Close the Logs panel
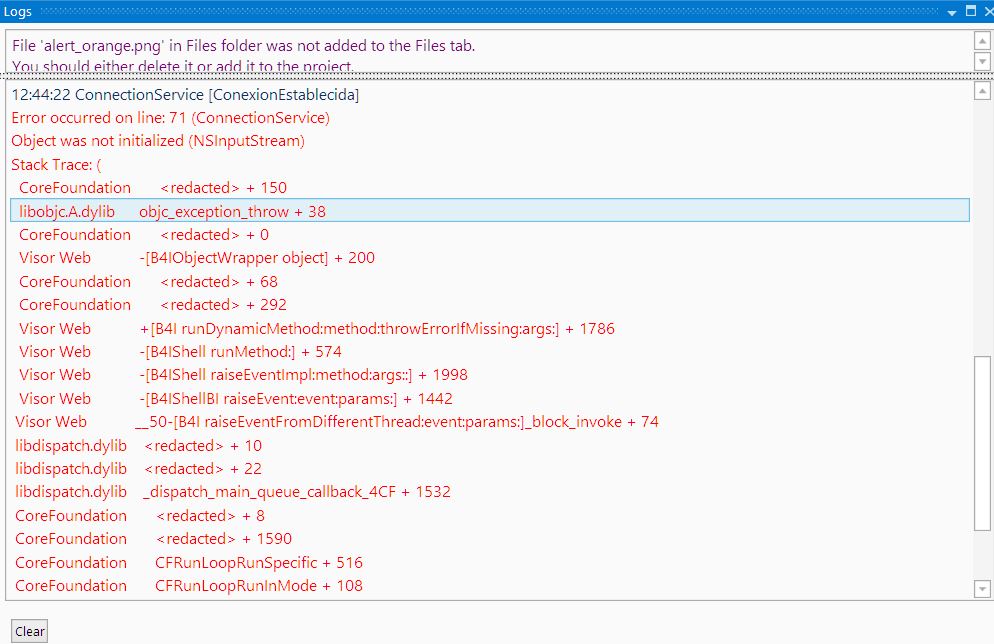Screen dimensions: 994x644 (988, 11)
